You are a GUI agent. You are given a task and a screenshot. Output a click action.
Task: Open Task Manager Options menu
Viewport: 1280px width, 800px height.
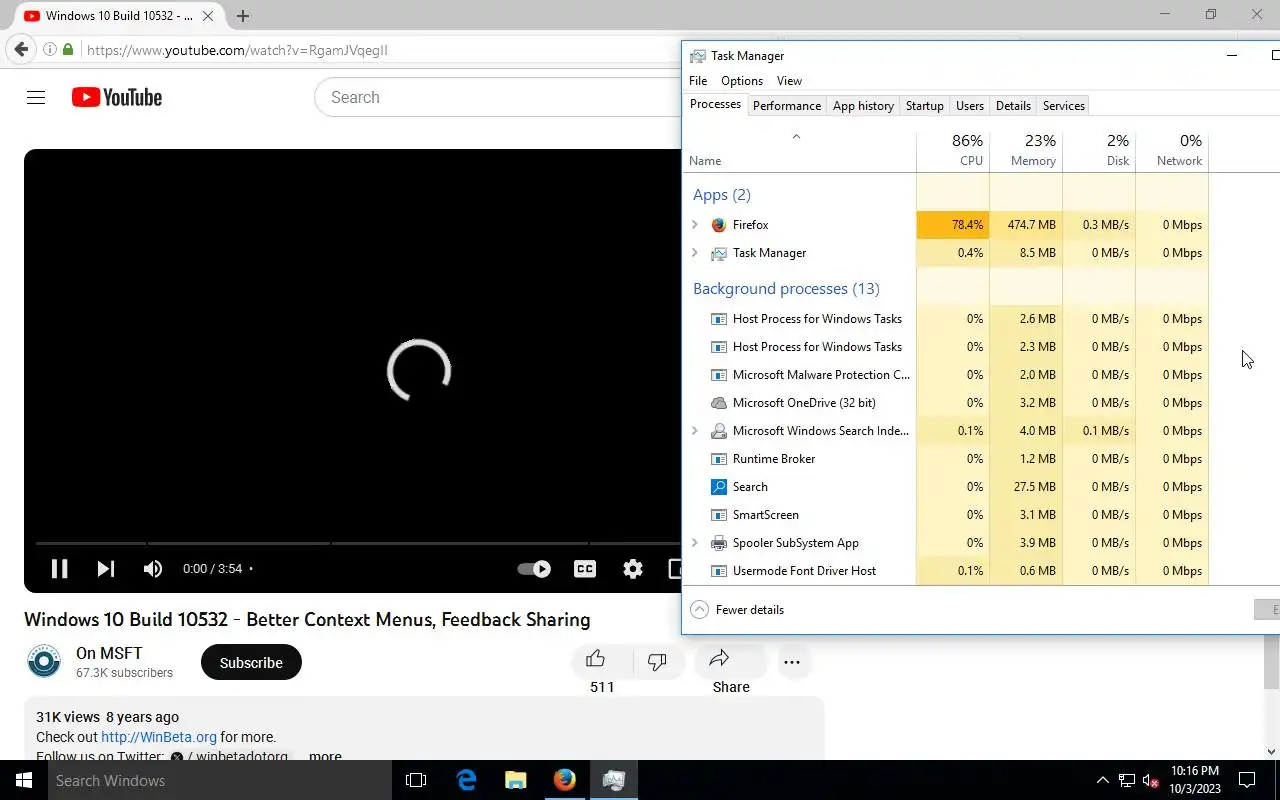(x=742, y=81)
